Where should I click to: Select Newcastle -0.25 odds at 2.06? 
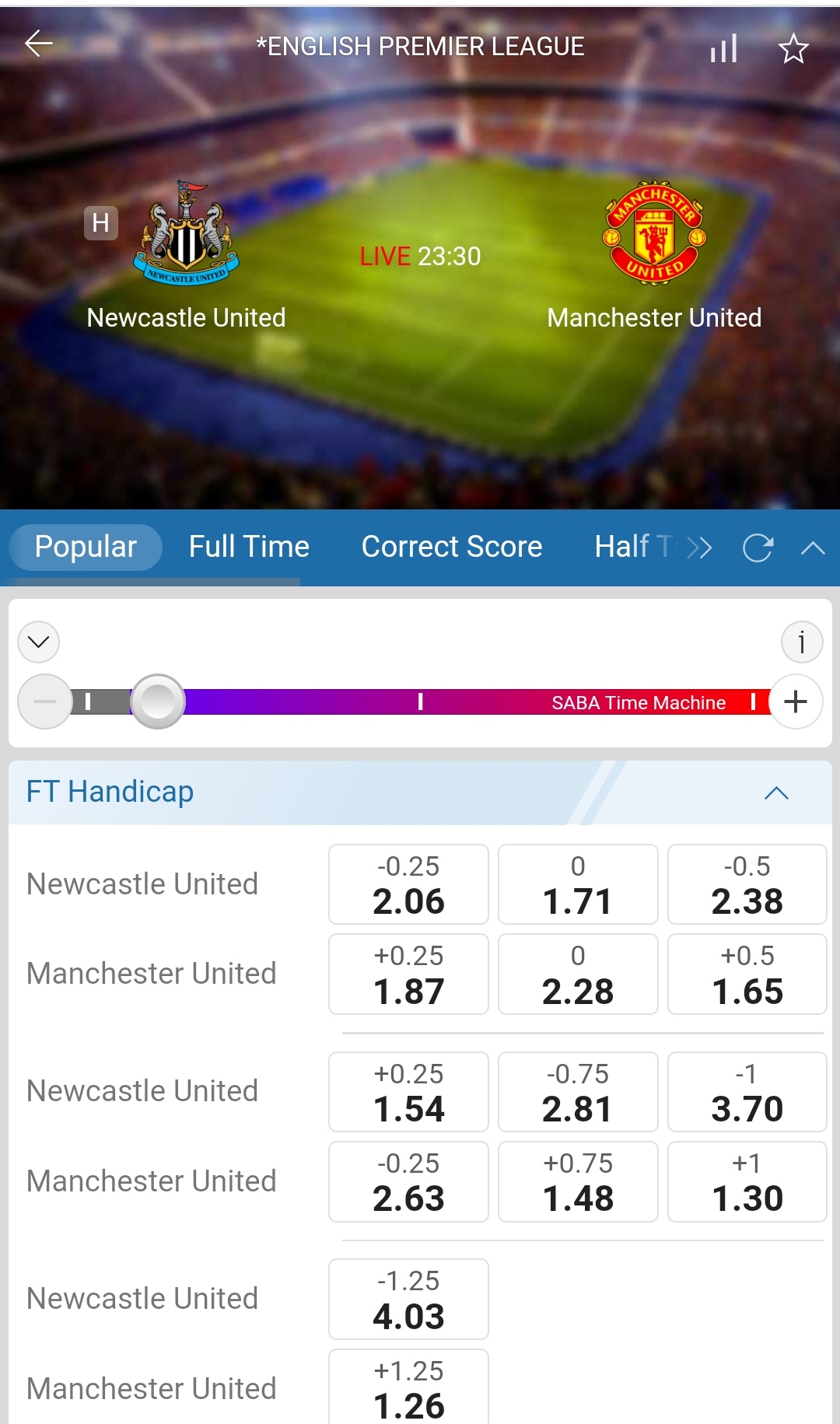click(408, 885)
